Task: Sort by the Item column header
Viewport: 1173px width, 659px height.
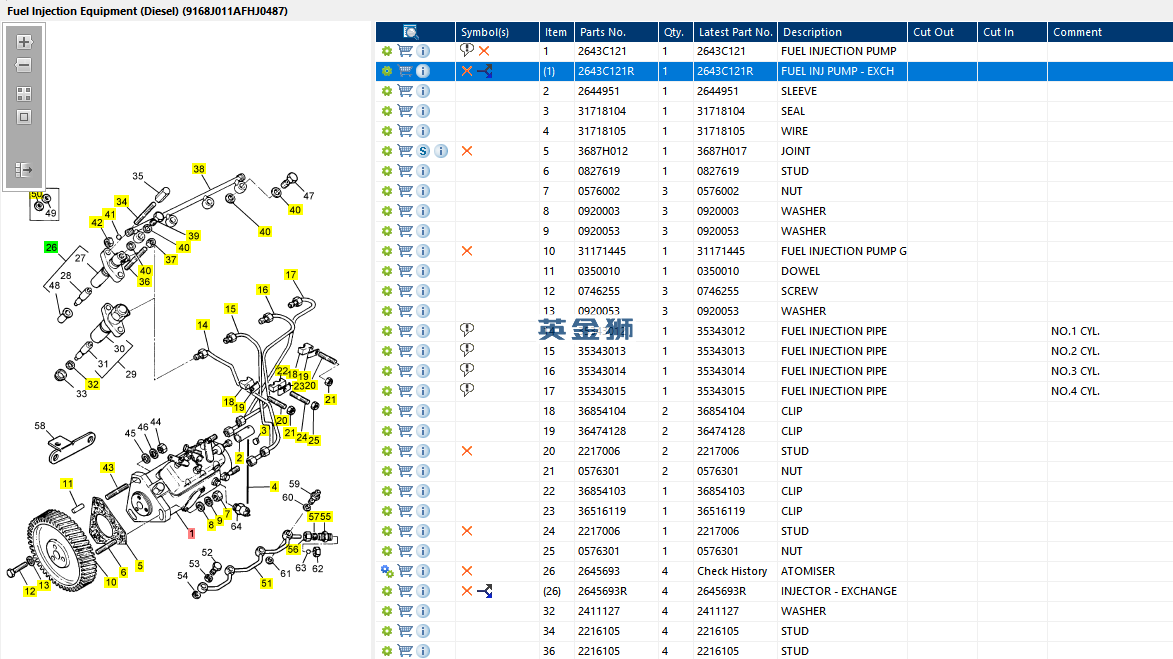Action: [557, 32]
